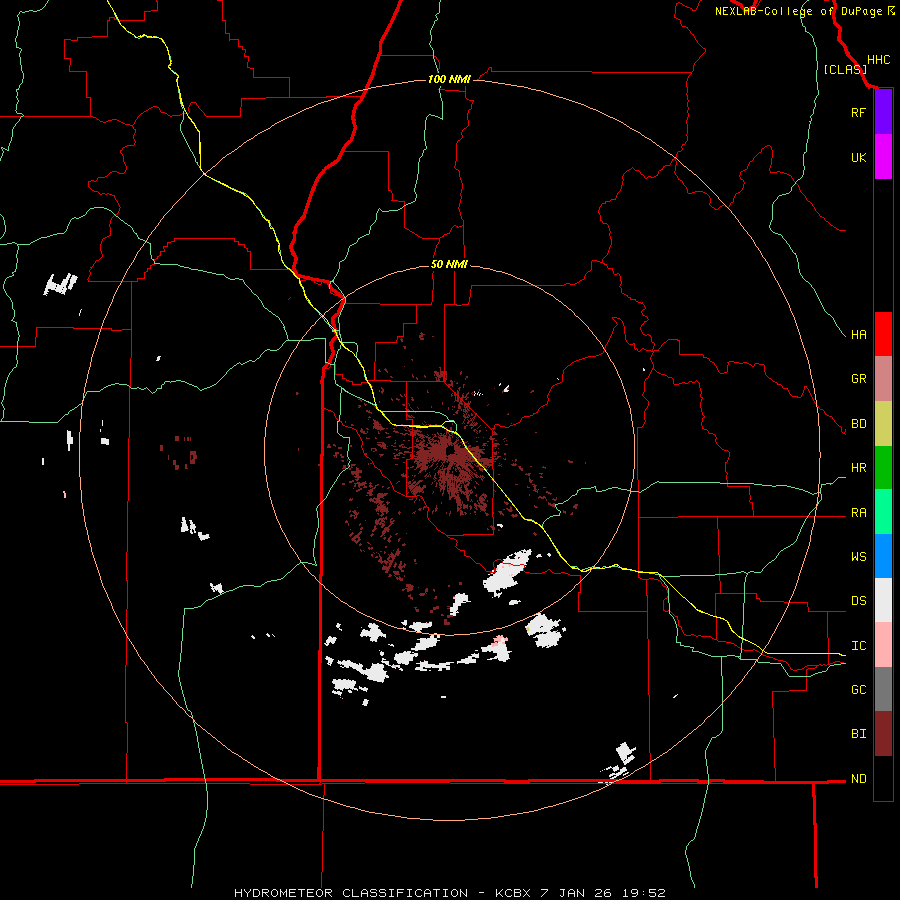Click the 'DS' legend label
Image resolution: width=900 pixels, height=900 pixels.
point(858,601)
